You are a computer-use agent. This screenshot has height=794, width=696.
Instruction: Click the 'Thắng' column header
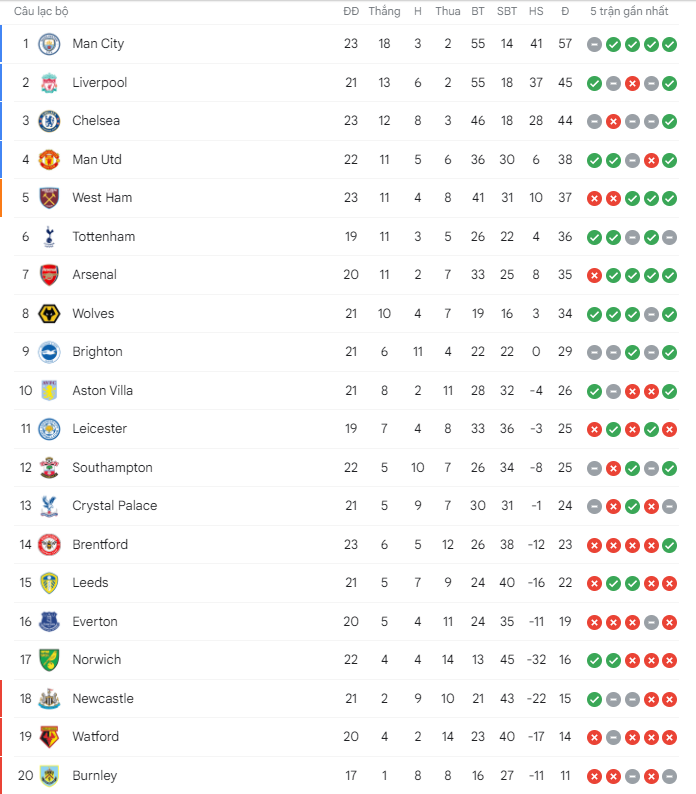click(384, 11)
